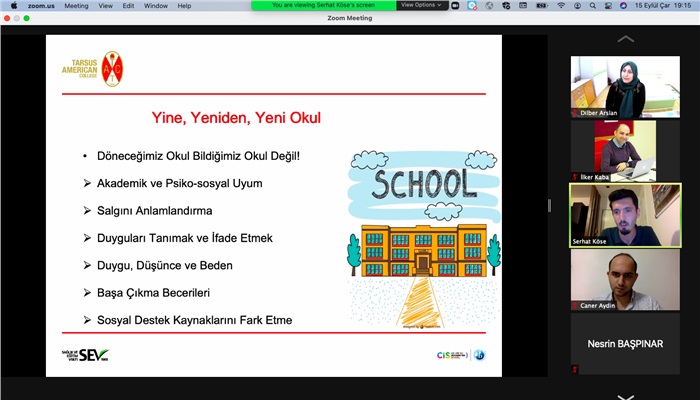Open the Siri icon

(x=623, y=5)
